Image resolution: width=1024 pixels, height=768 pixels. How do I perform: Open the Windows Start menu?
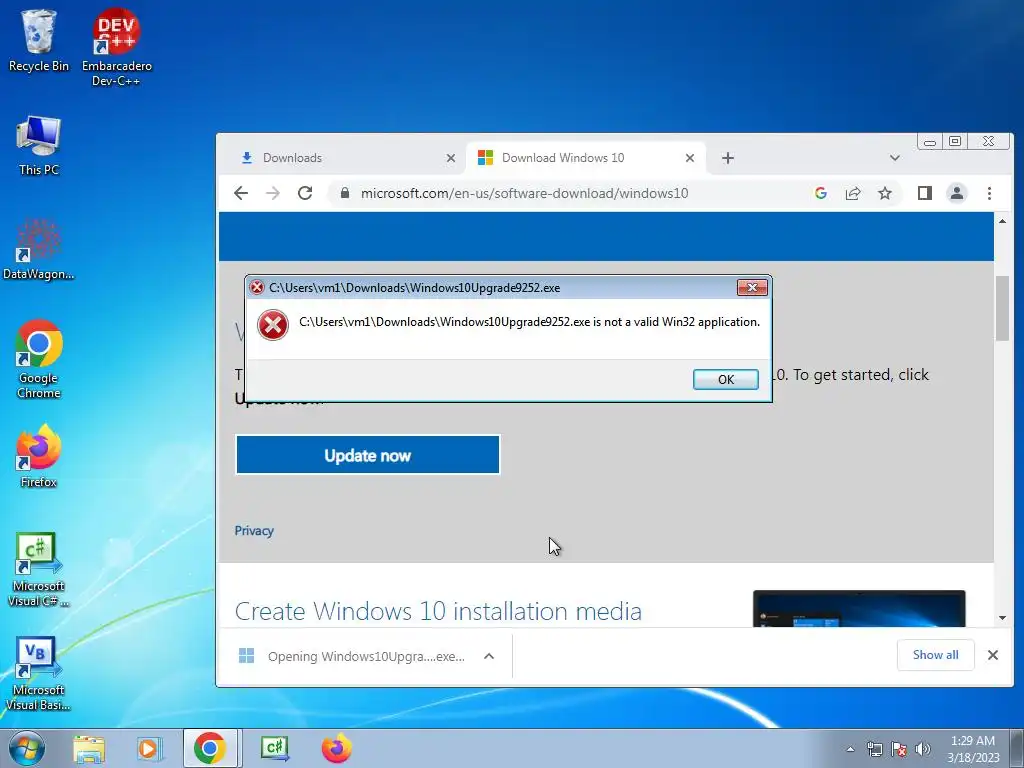coord(26,748)
